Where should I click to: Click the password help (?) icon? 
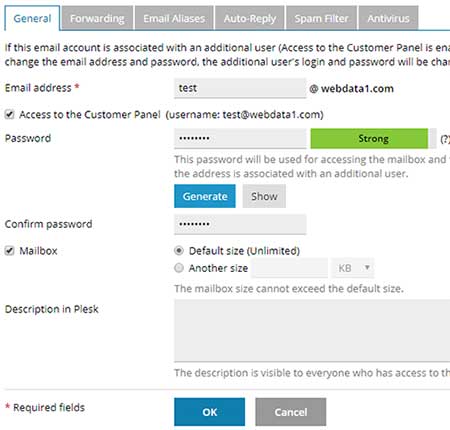tap(445, 139)
